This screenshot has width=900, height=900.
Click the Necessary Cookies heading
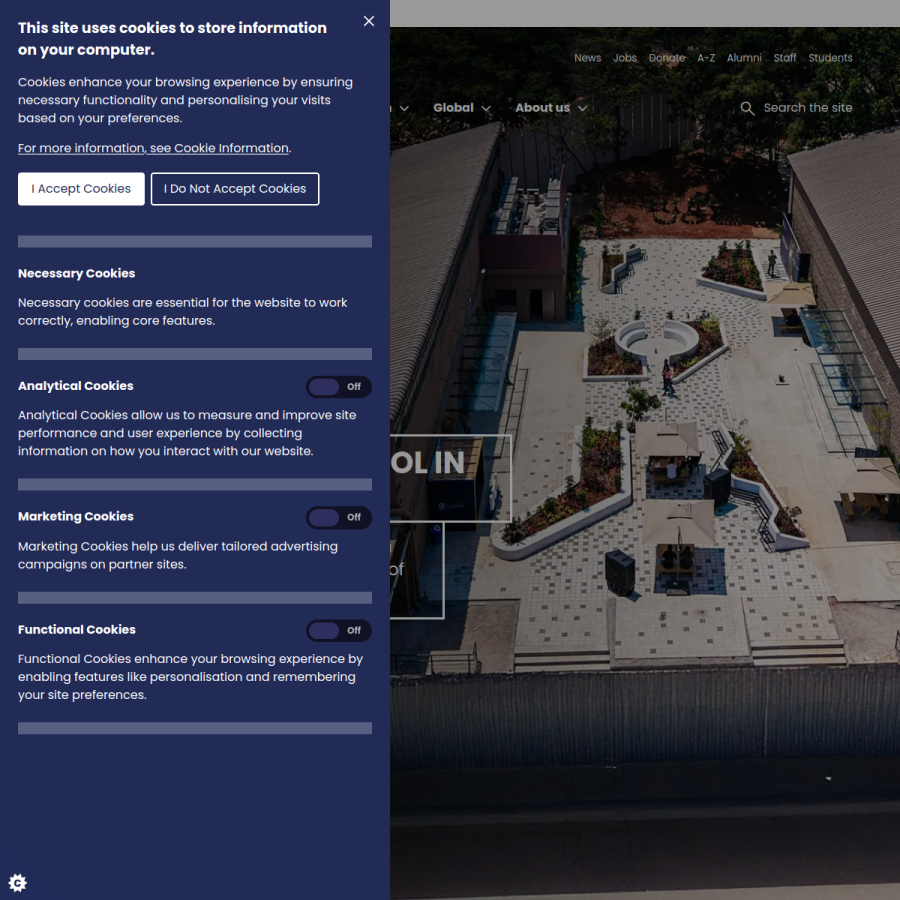pos(76,273)
